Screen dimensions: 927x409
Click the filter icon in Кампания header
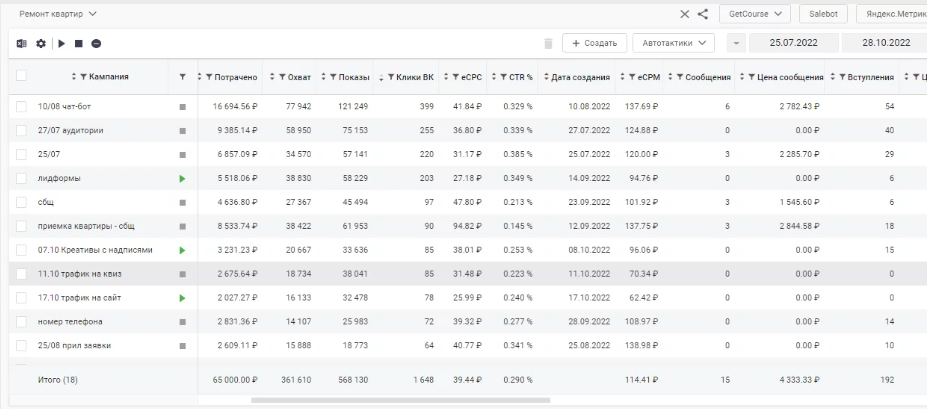[83, 77]
